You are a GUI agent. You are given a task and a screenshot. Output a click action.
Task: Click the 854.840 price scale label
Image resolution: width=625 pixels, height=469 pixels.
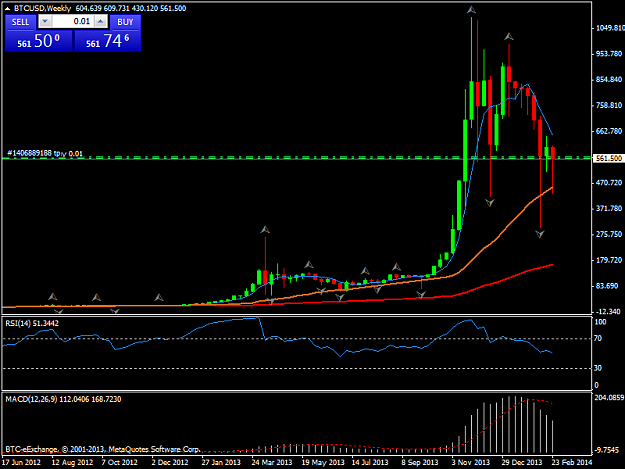tap(609, 80)
